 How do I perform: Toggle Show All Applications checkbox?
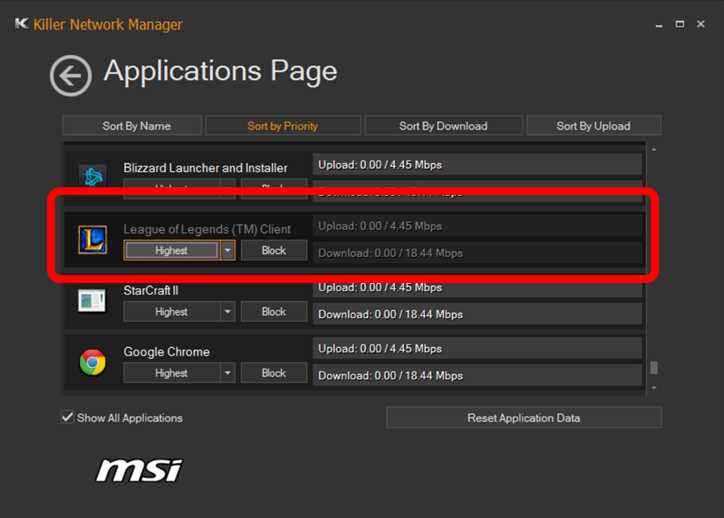click(67, 417)
